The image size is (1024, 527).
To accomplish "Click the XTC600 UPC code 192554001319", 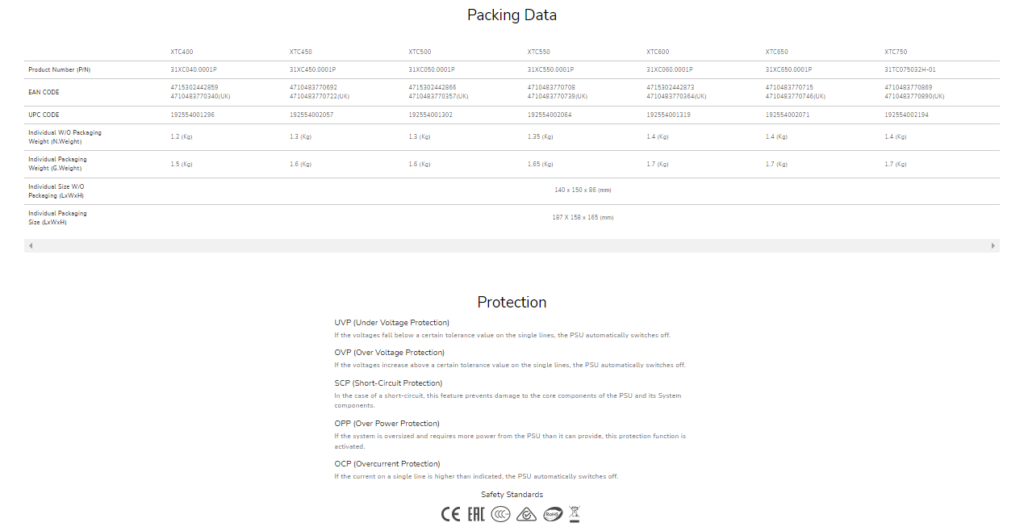I will (668, 115).
